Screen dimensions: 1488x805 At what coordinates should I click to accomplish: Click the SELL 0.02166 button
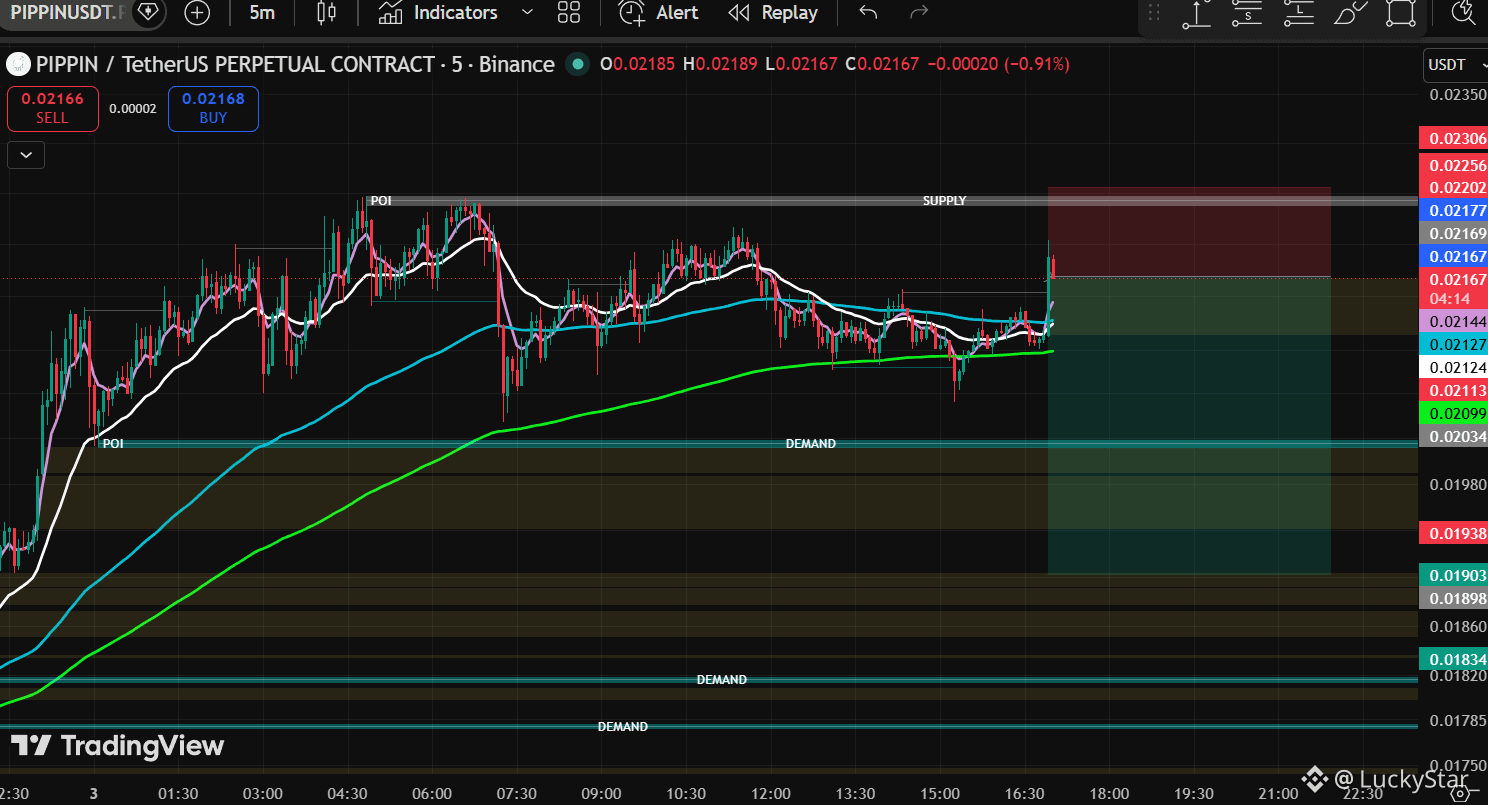(x=53, y=109)
